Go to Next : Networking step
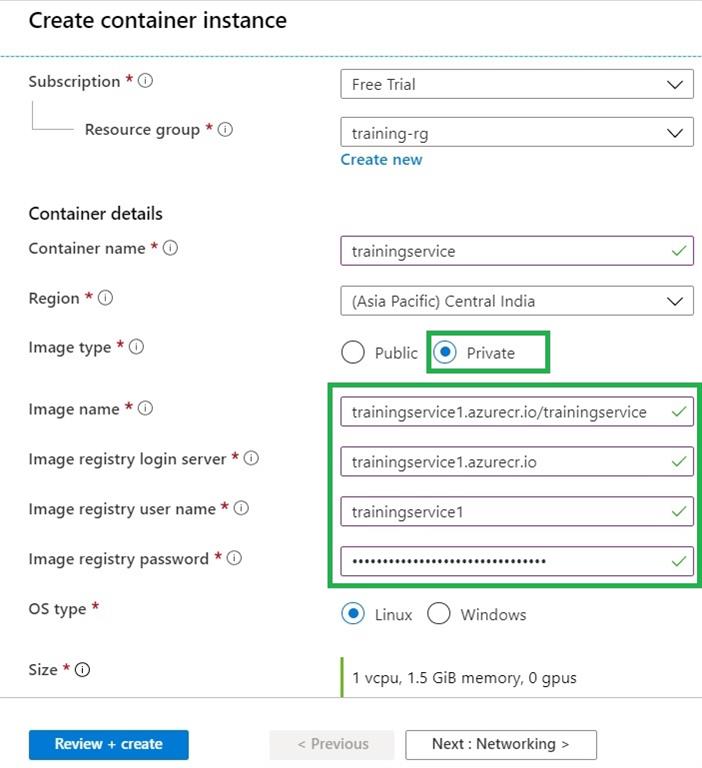702x768 pixels. click(501, 744)
